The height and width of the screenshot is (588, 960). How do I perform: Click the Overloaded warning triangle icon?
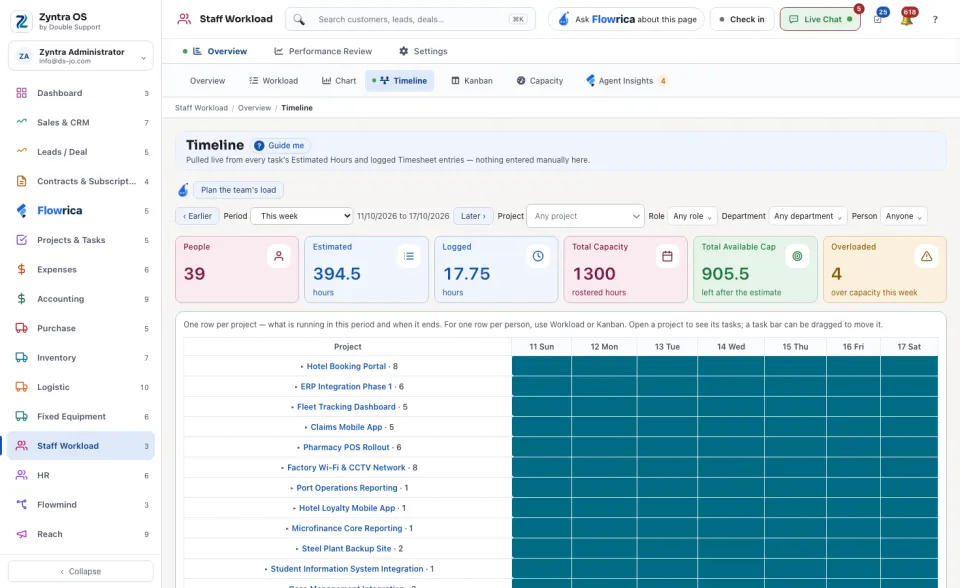[x=926, y=256]
